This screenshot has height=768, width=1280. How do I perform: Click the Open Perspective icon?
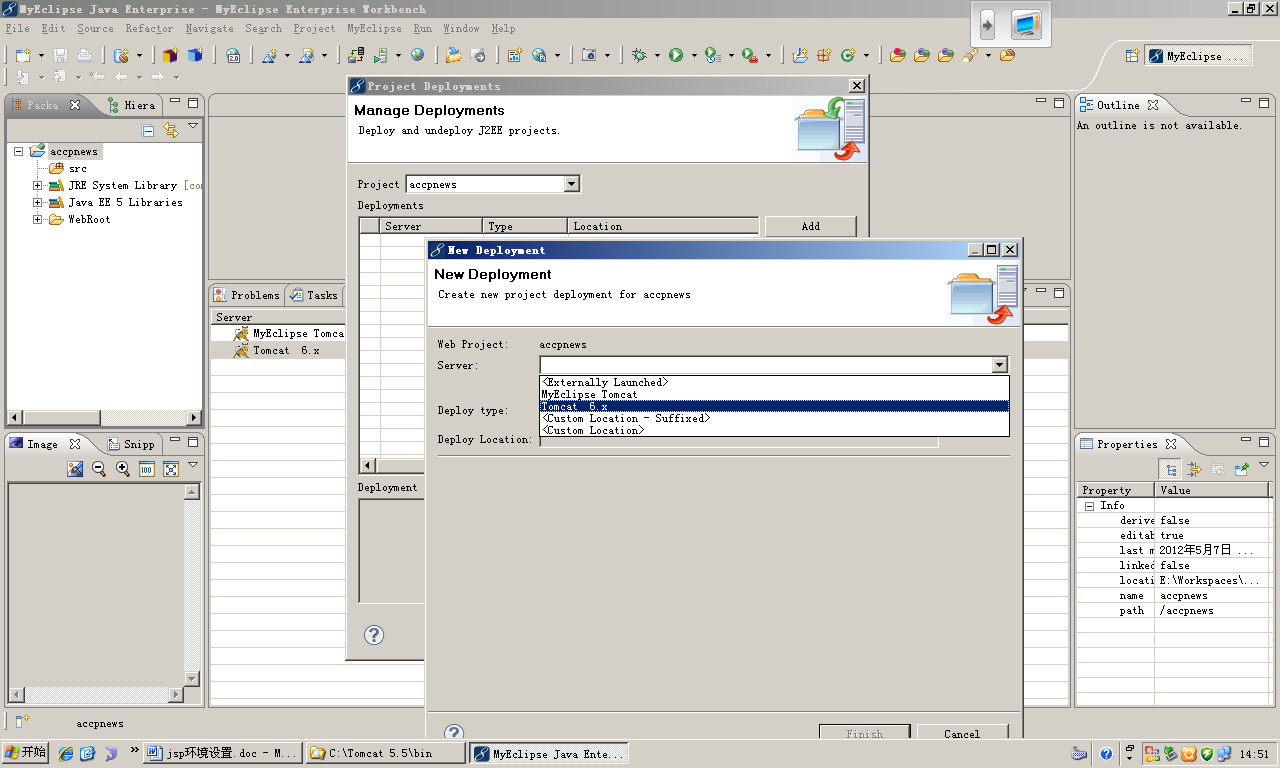1132,56
